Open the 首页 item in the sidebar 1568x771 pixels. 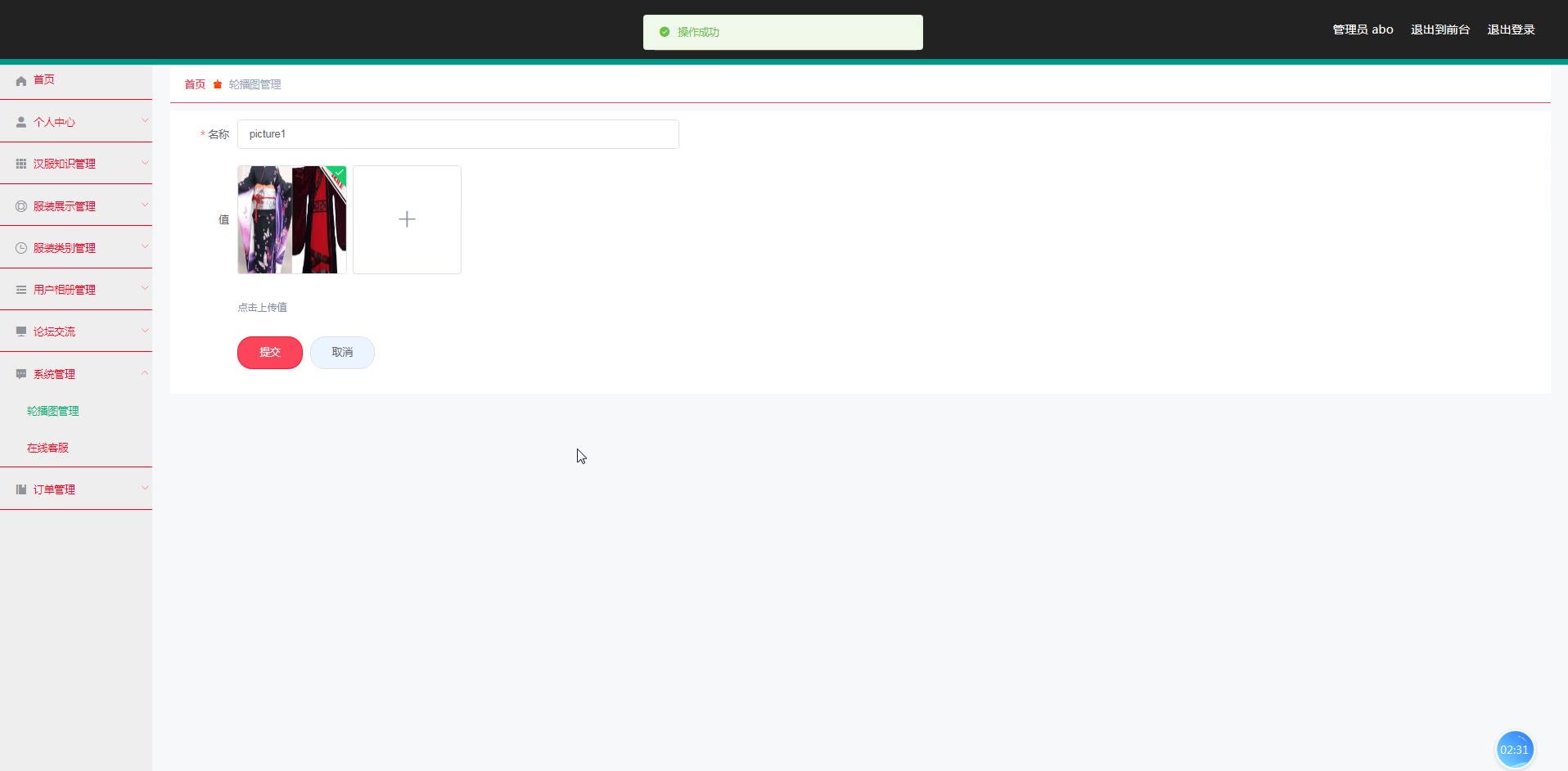(44, 79)
